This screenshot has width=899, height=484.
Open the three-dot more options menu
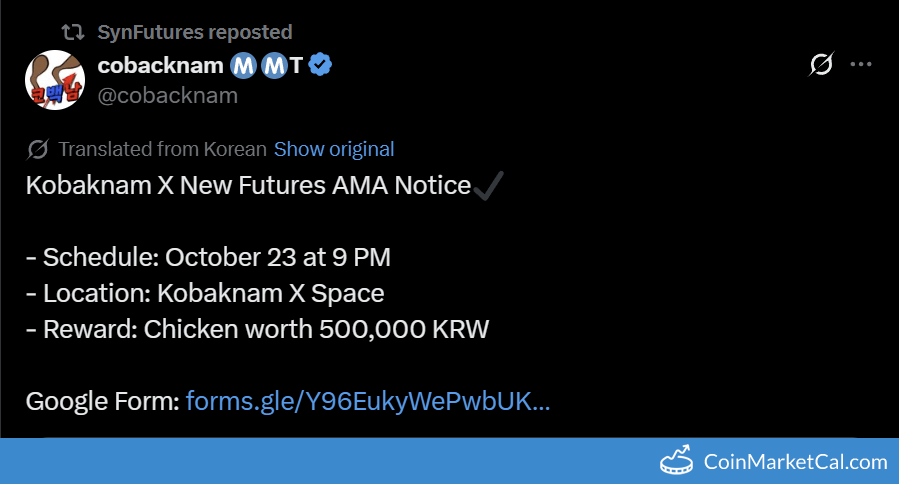[861, 65]
